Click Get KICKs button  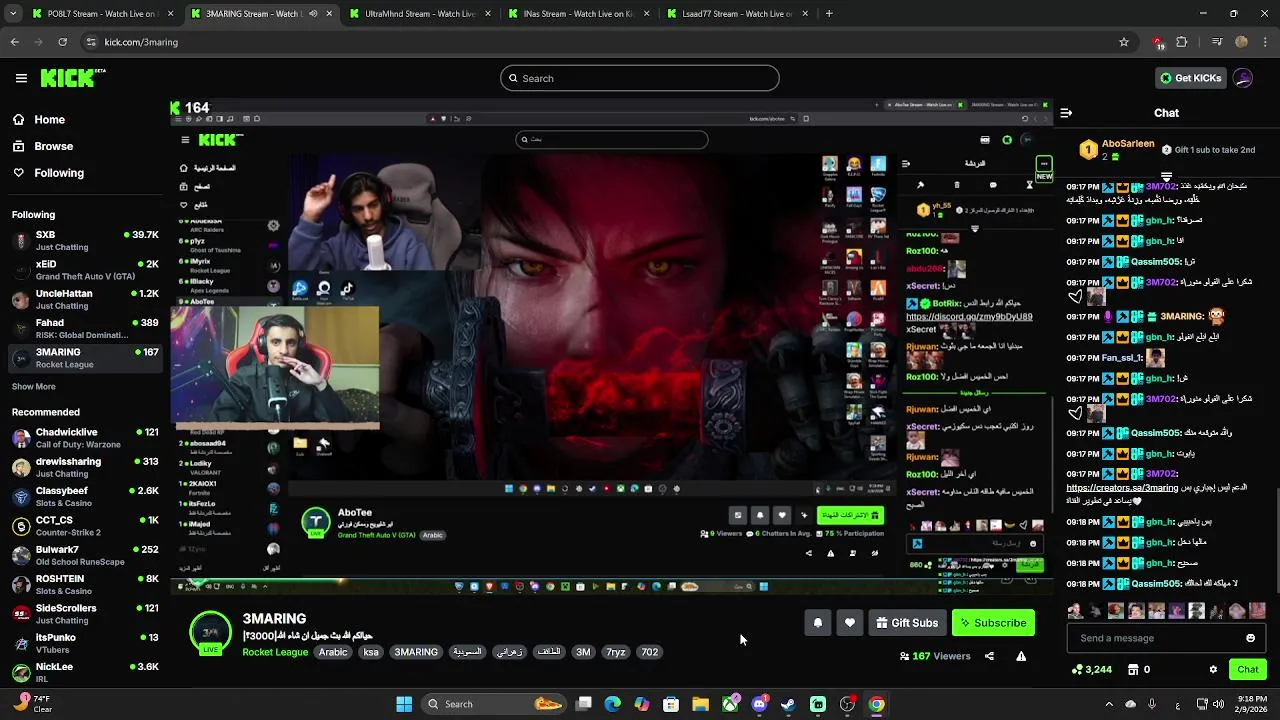click(x=1190, y=78)
